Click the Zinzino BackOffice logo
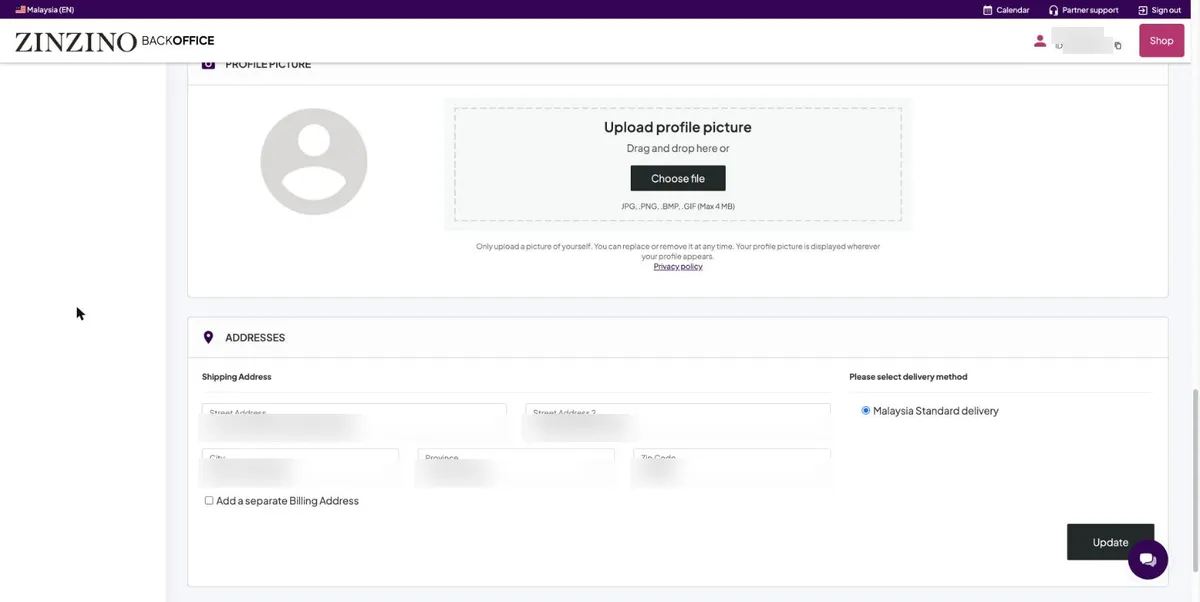This screenshot has height=602, width=1200. tap(114, 41)
